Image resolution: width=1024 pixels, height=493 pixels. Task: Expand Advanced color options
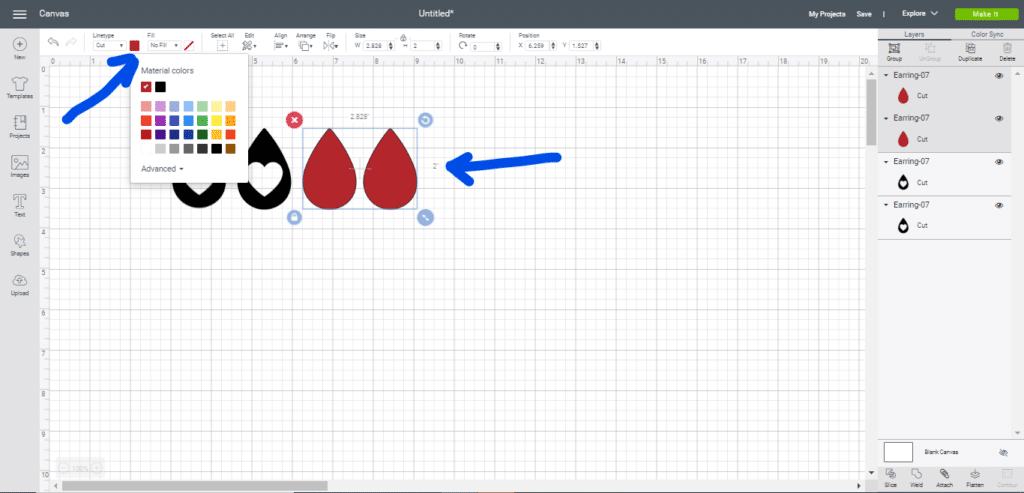162,168
